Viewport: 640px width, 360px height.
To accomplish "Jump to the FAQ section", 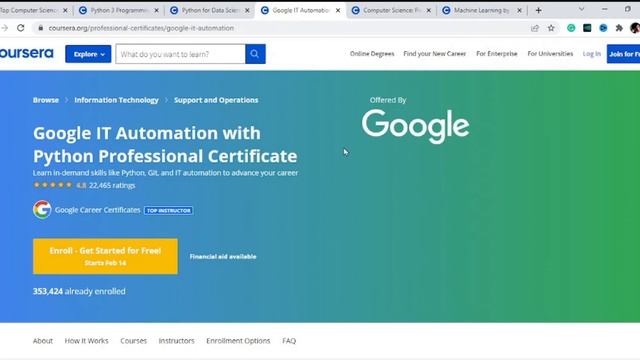I will point(289,341).
